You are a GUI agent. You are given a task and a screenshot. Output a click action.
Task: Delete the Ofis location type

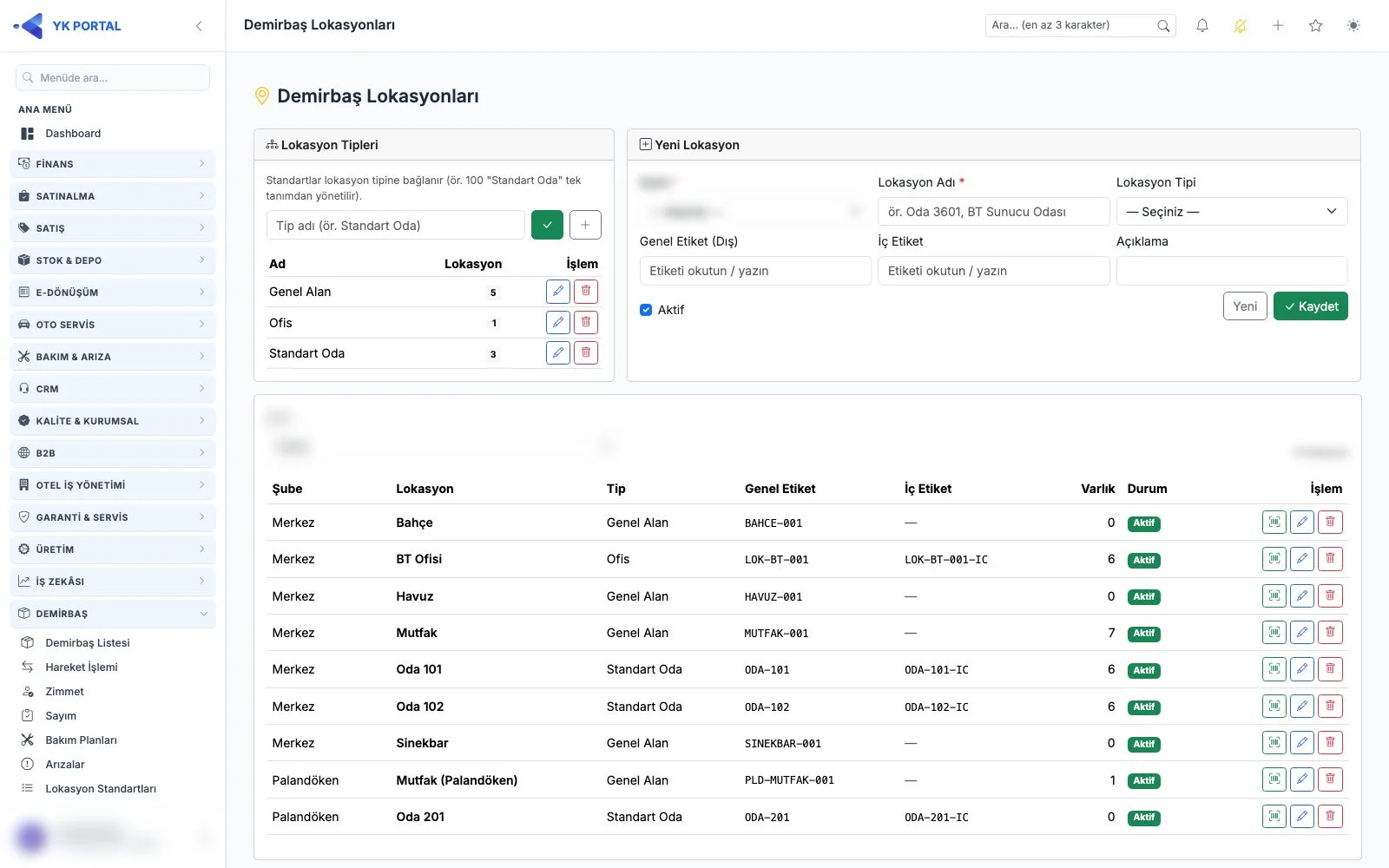tap(586, 322)
